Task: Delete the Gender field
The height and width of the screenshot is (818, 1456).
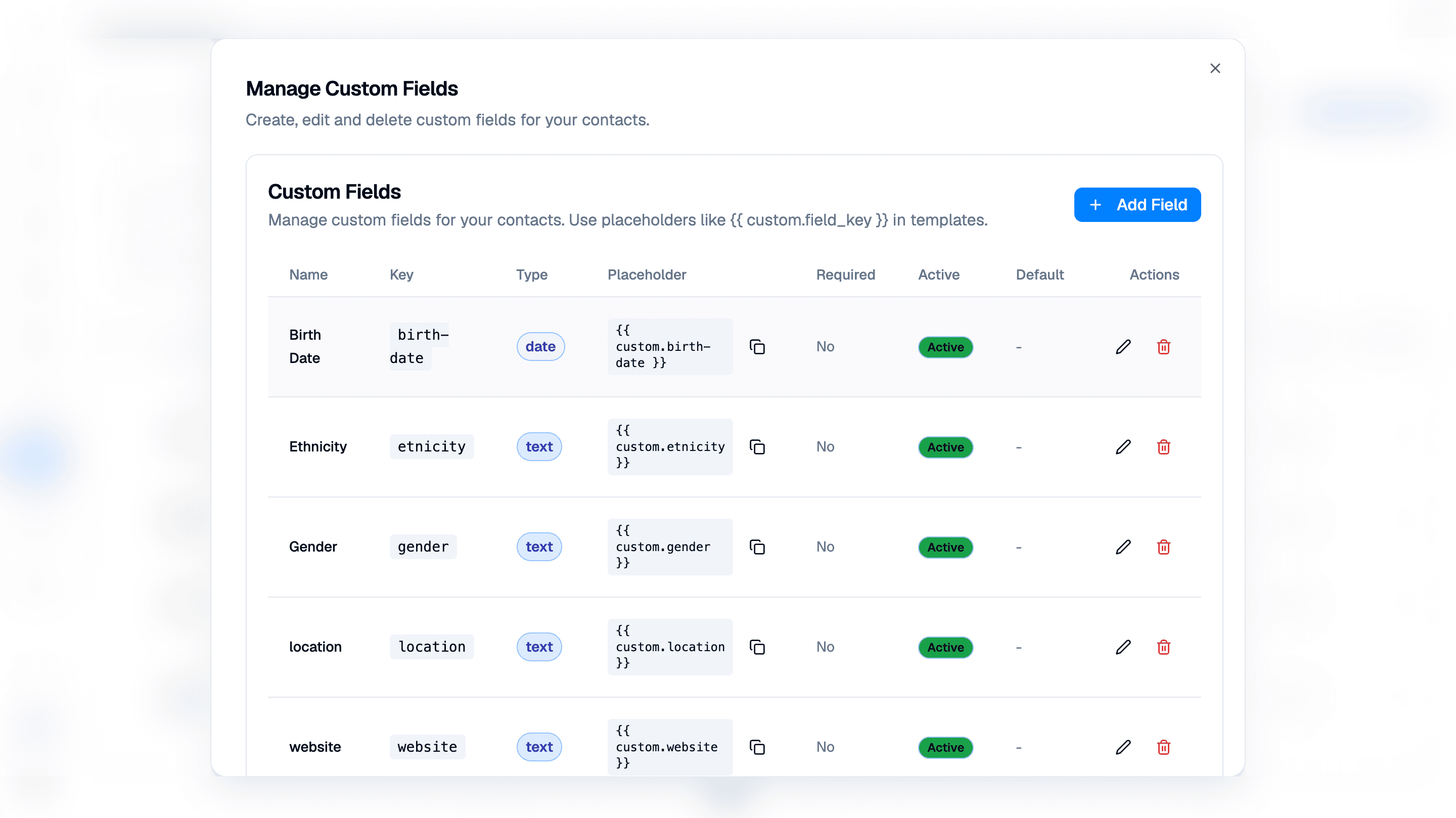Action: 1163,547
